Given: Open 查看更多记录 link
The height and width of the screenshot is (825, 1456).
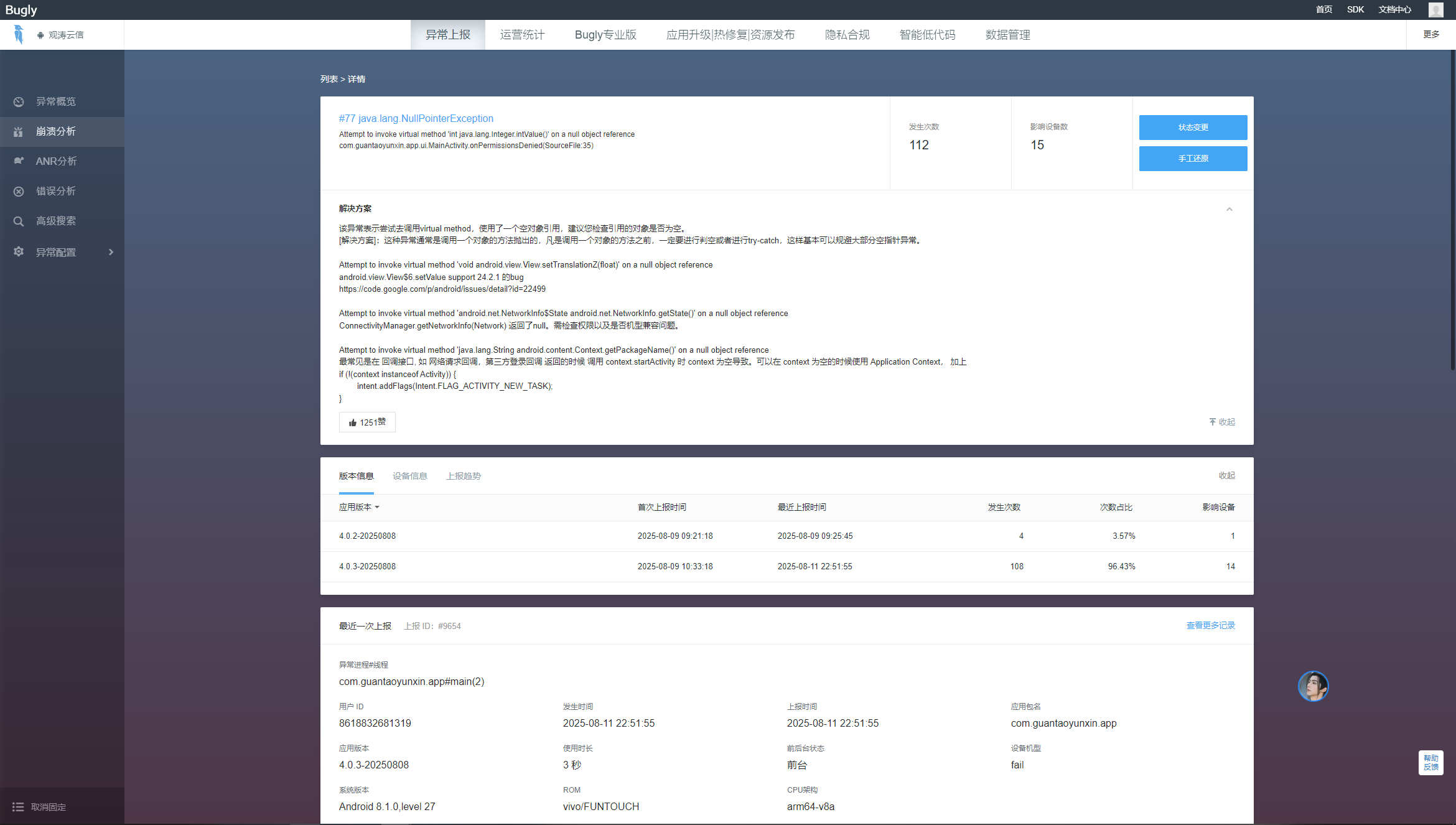Looking at the screenshot, I should coord(1210,625).
